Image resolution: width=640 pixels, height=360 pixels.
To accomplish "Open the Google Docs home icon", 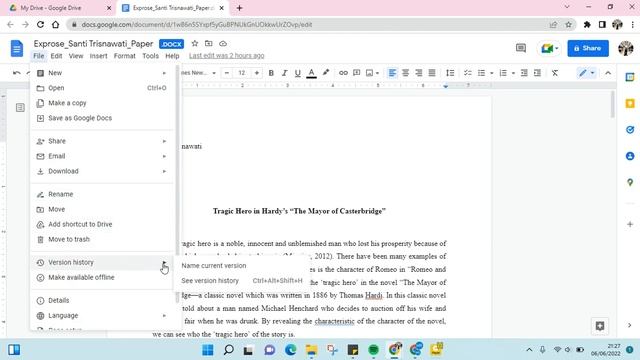I will 17,49.
